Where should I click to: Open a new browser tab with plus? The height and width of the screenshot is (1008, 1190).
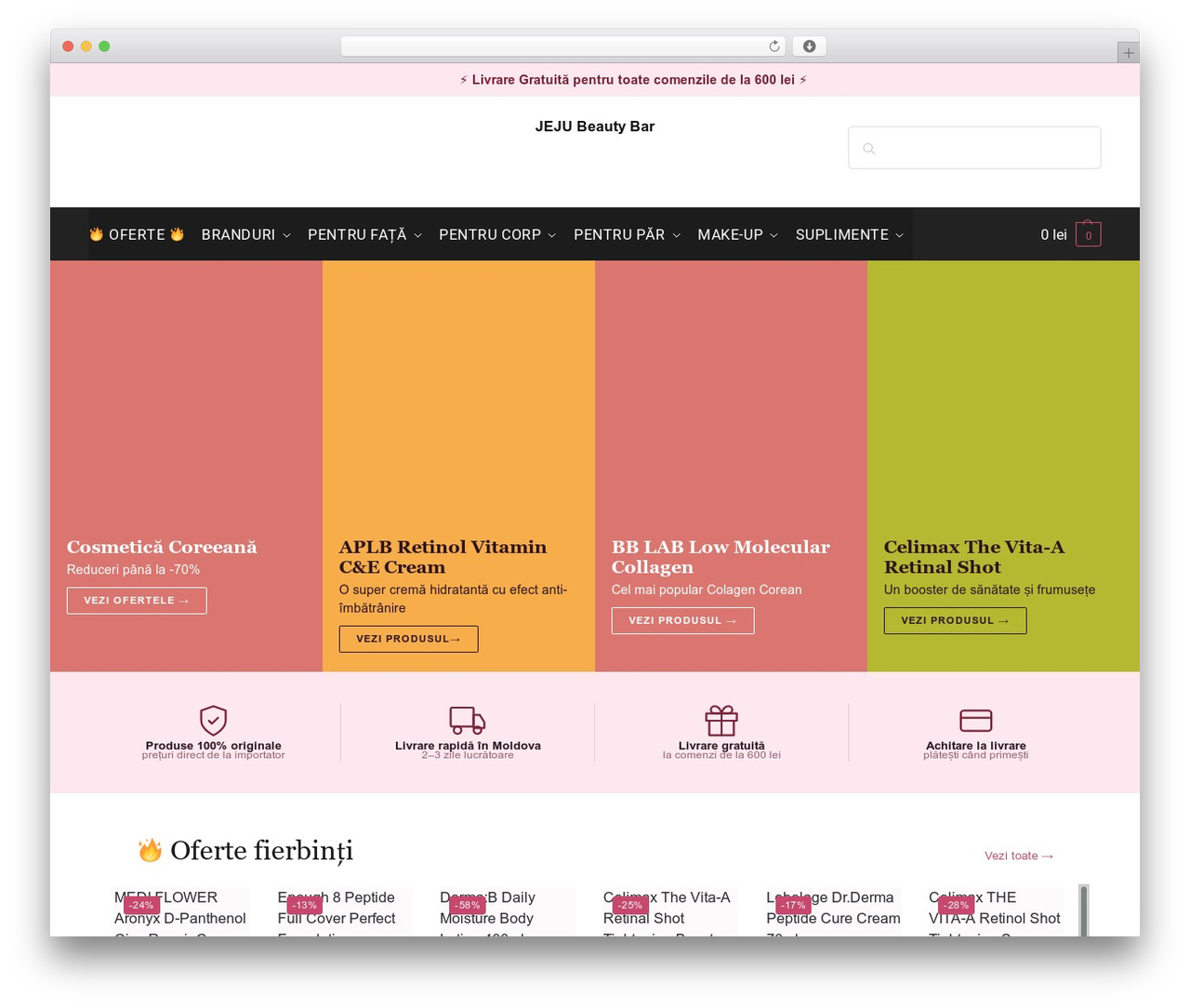coord(1128,53)
